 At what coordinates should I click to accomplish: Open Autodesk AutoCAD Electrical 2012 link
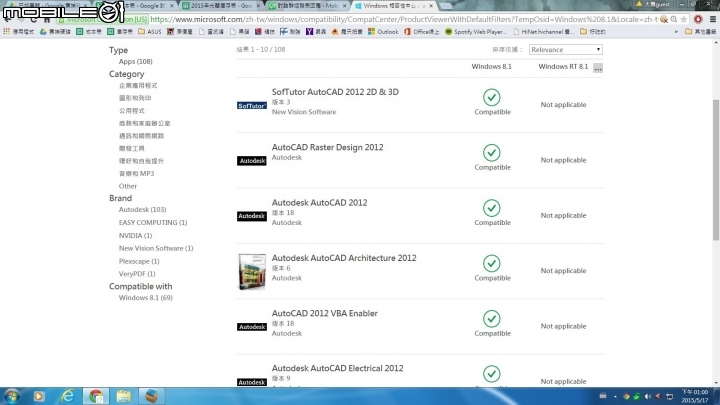point(338,368)
